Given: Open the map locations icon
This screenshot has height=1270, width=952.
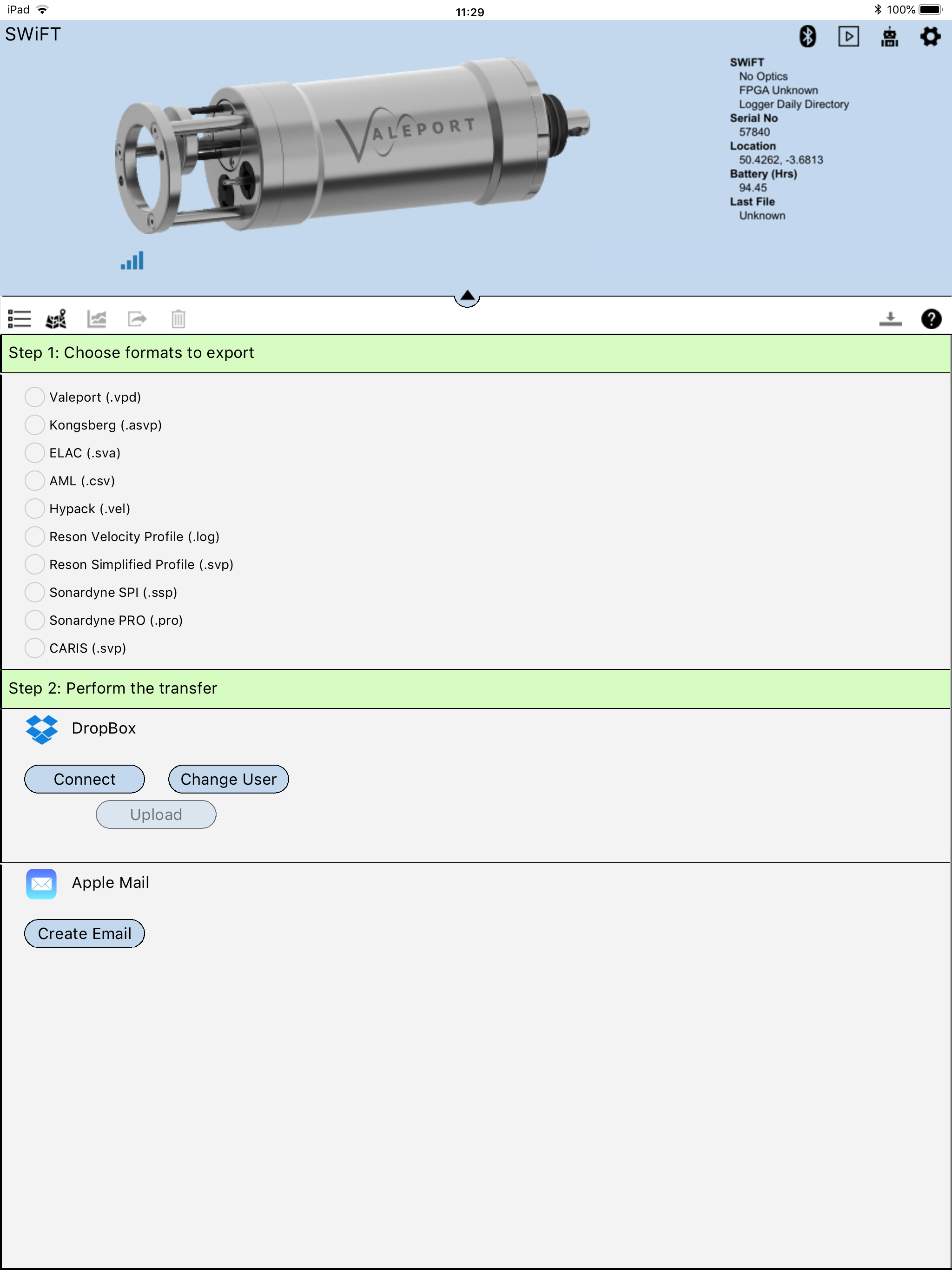Looking at the screenshot, I should [56, 318].
